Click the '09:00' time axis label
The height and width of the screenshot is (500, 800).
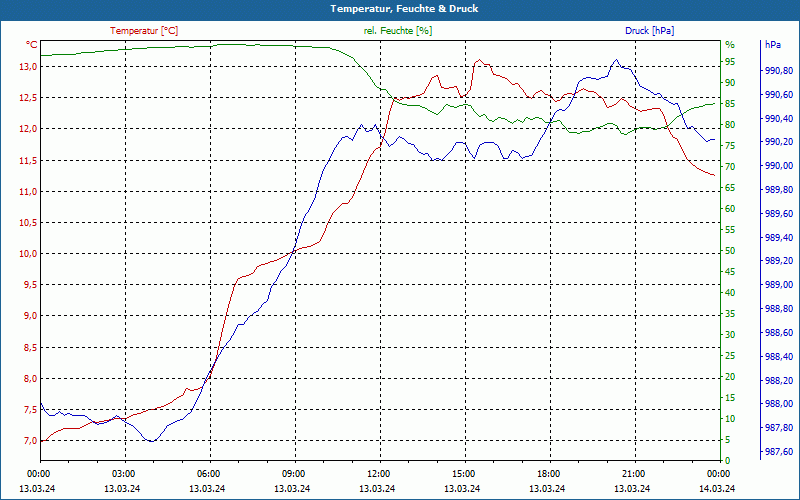pos(293,473)
